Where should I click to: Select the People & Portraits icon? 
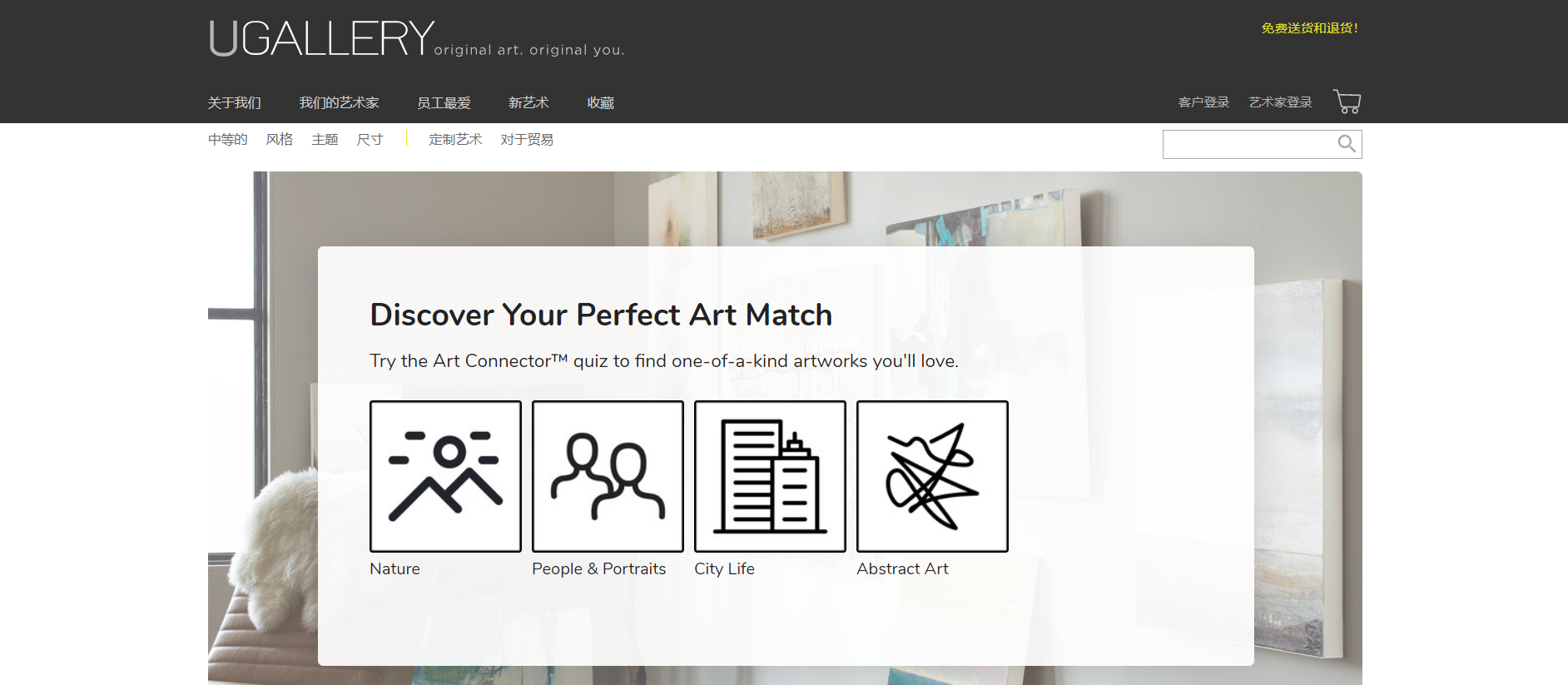click(x=607, y=475)
